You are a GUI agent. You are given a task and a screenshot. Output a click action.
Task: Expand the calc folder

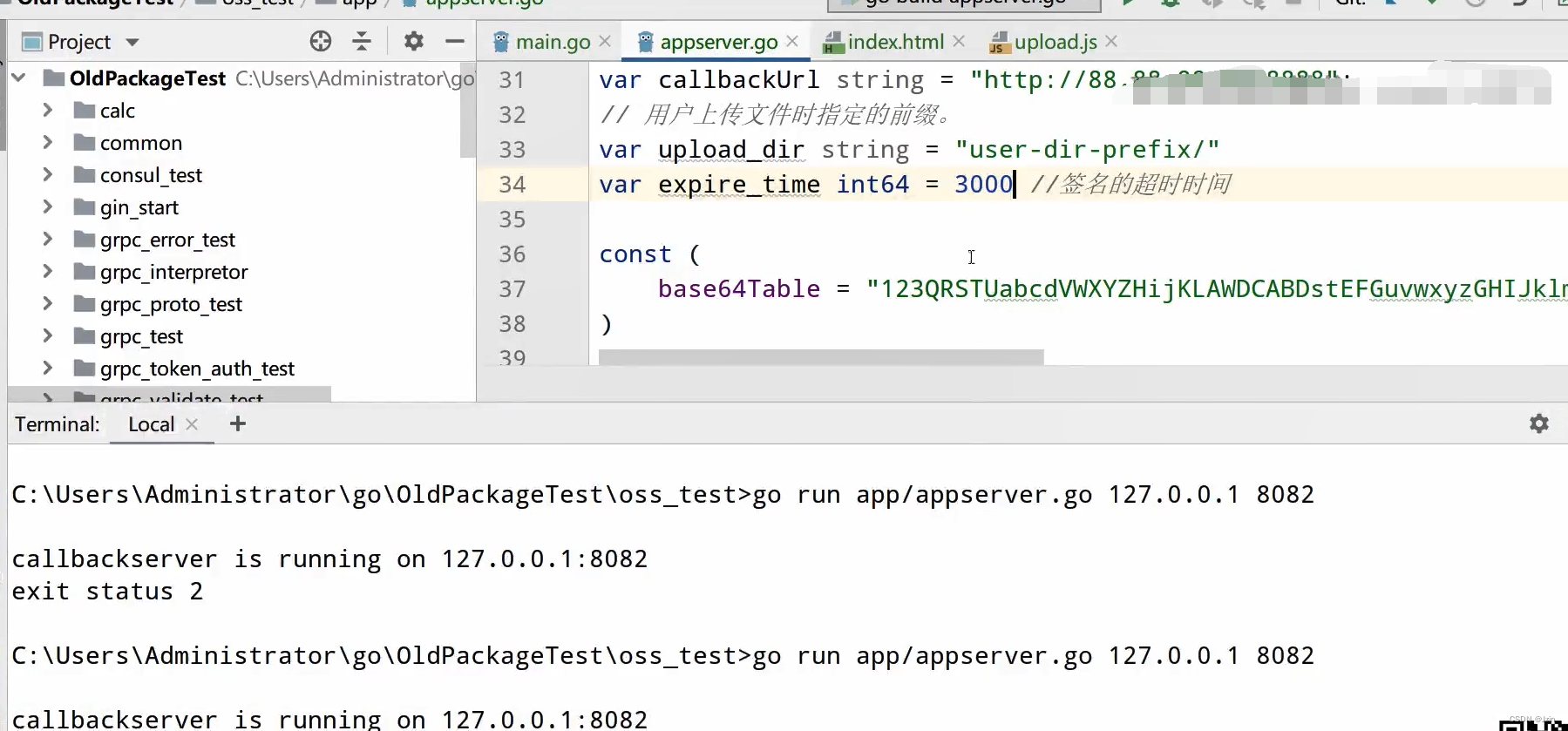(x=48, y=110)
